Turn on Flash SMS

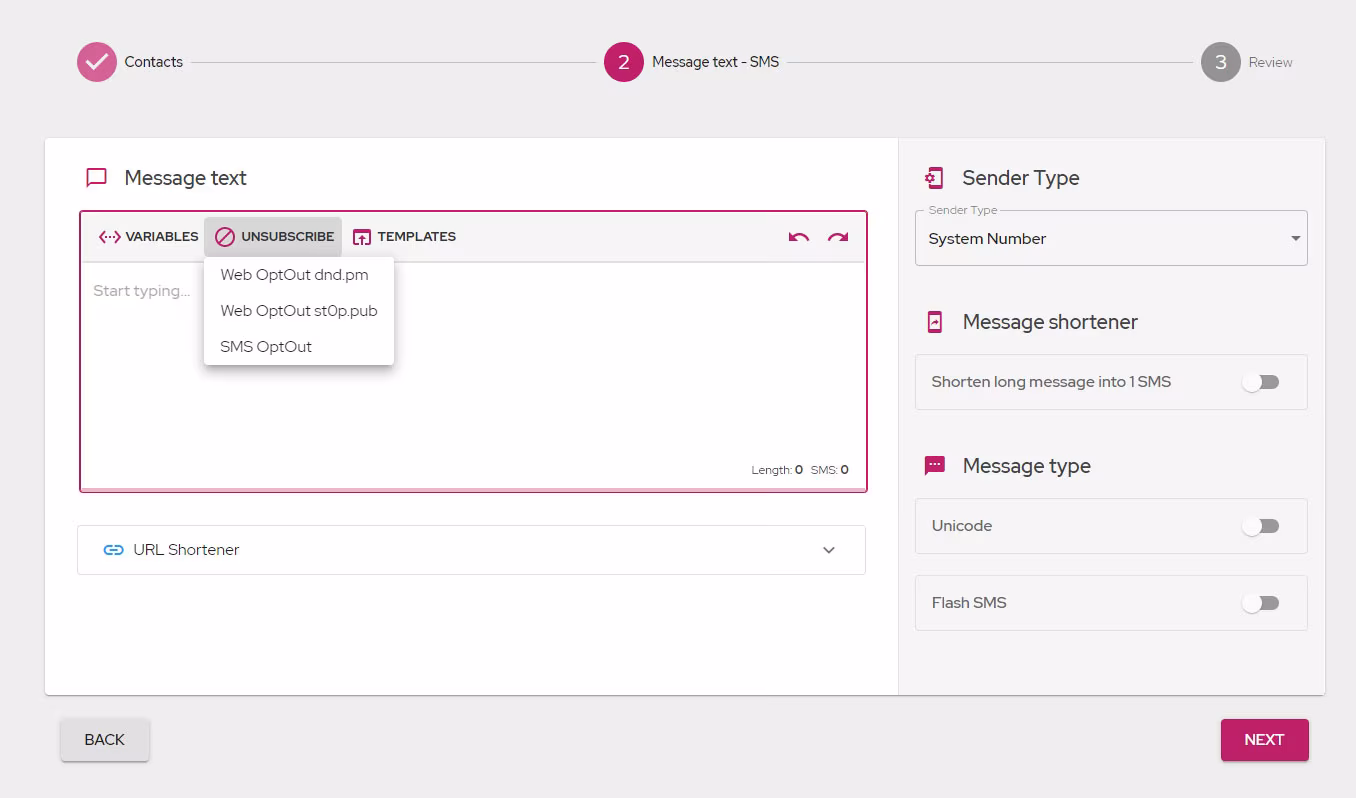point(1260,603)
